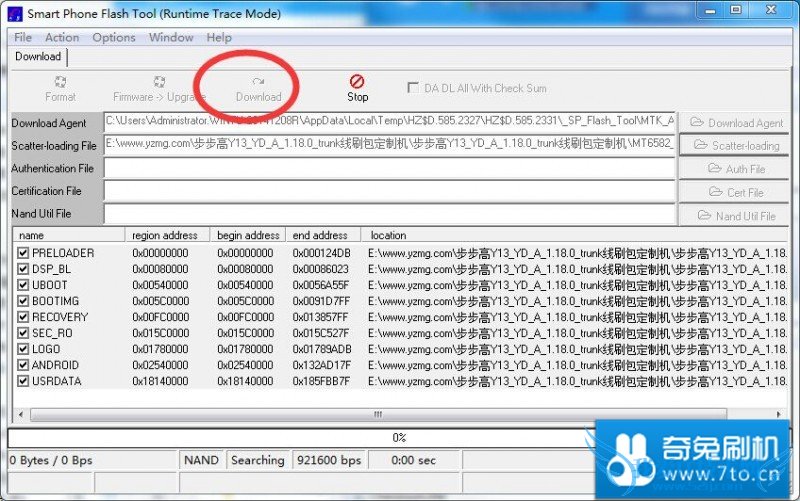Uncheck the SEC_RO partition checkbox

pos(23,333)
